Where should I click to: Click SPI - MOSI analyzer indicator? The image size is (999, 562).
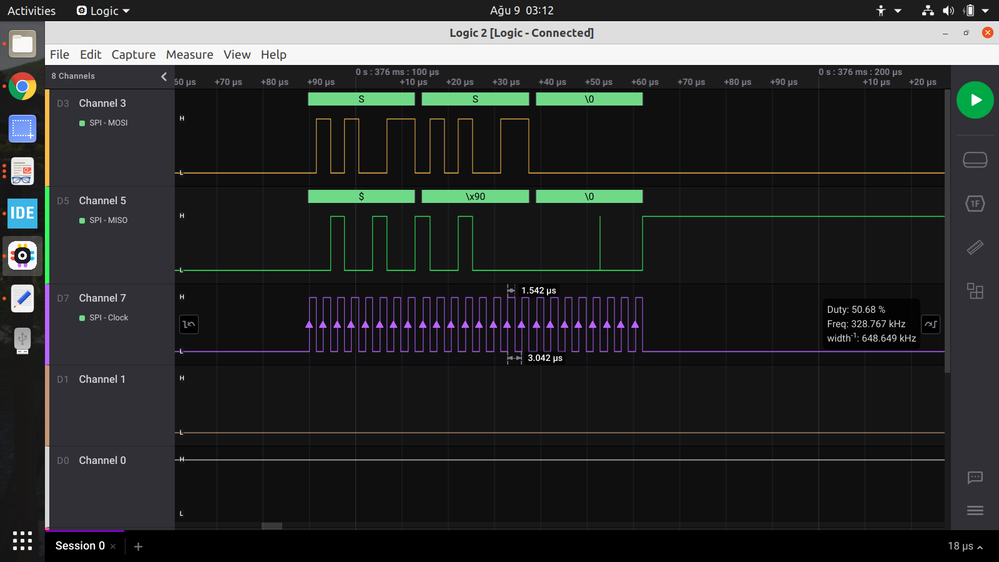(x=103, y=123)
